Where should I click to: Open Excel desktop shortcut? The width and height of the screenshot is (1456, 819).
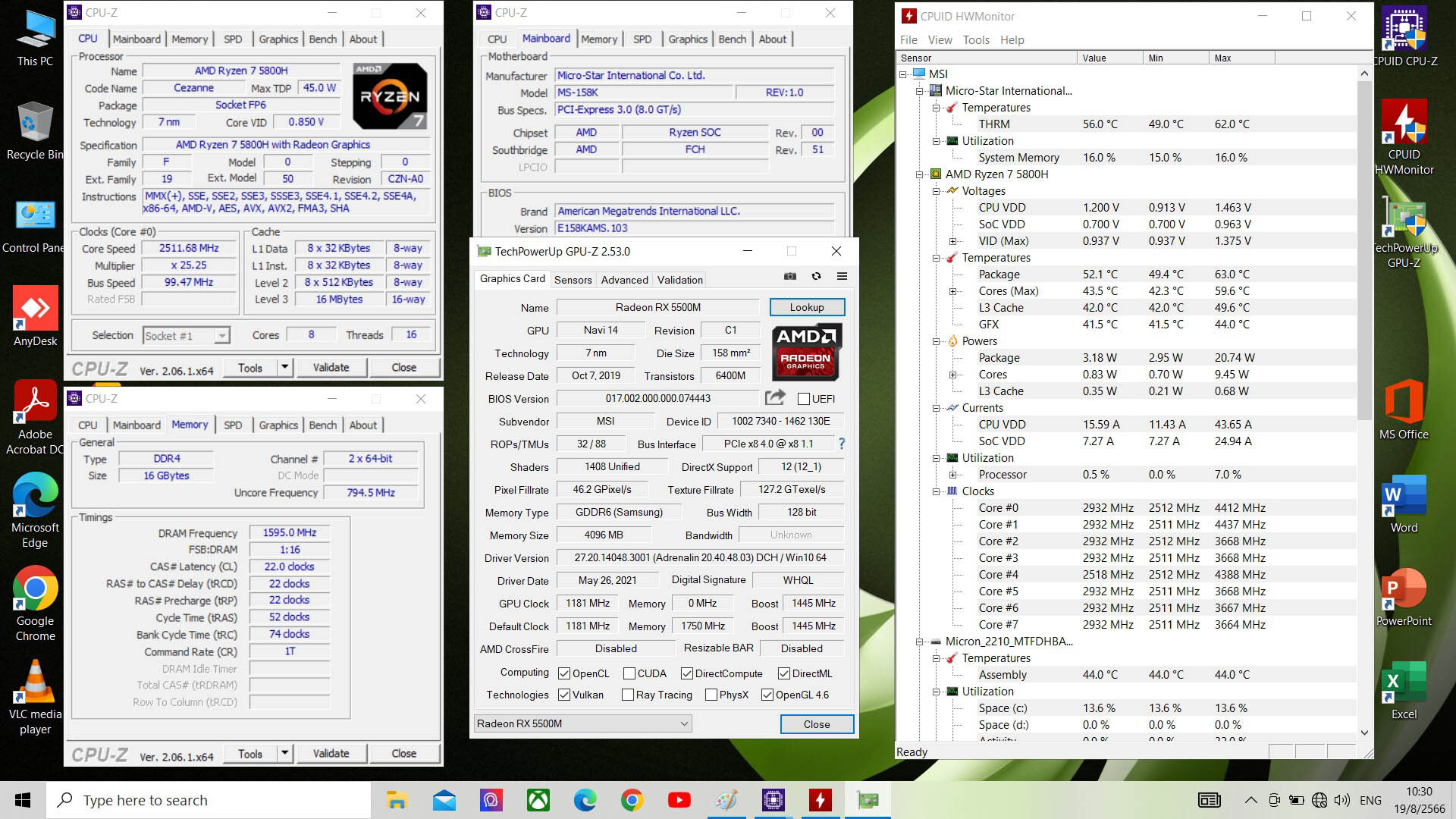point(1404,691)
